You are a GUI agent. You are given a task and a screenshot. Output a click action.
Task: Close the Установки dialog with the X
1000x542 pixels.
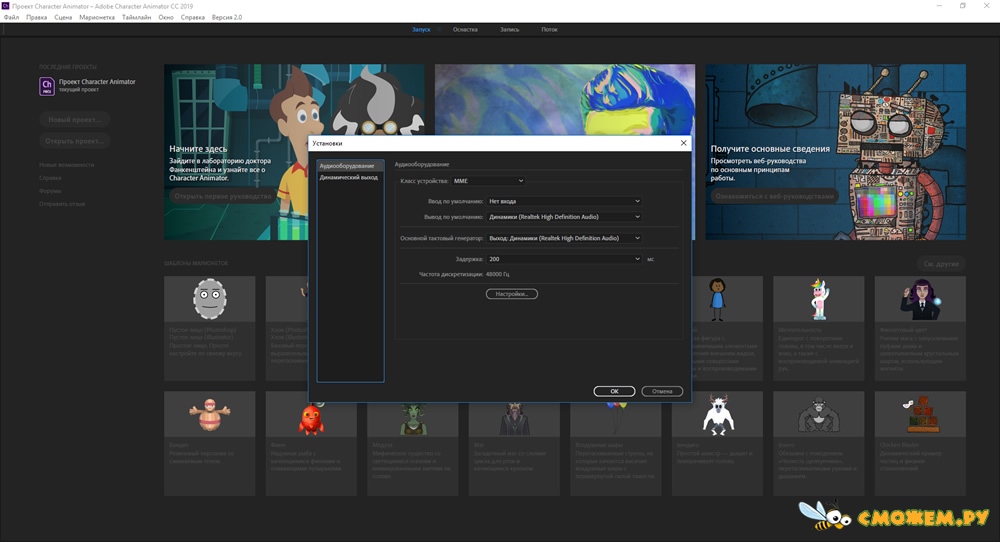click(x=684, y=143)
